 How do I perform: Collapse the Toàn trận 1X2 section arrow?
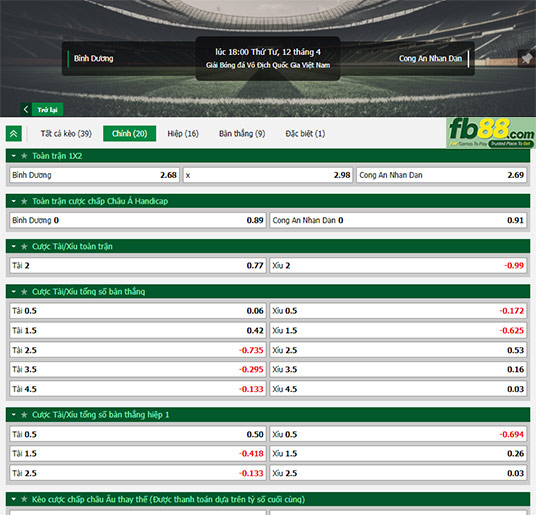[14, 156]
